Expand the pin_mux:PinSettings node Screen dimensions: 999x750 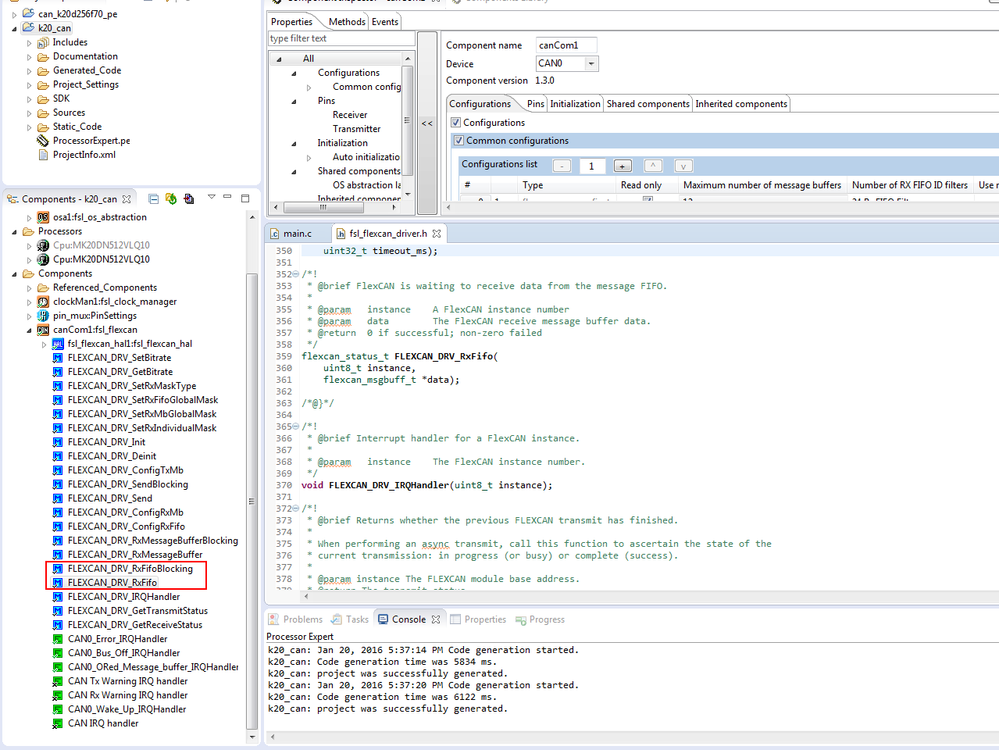(29, 316)
